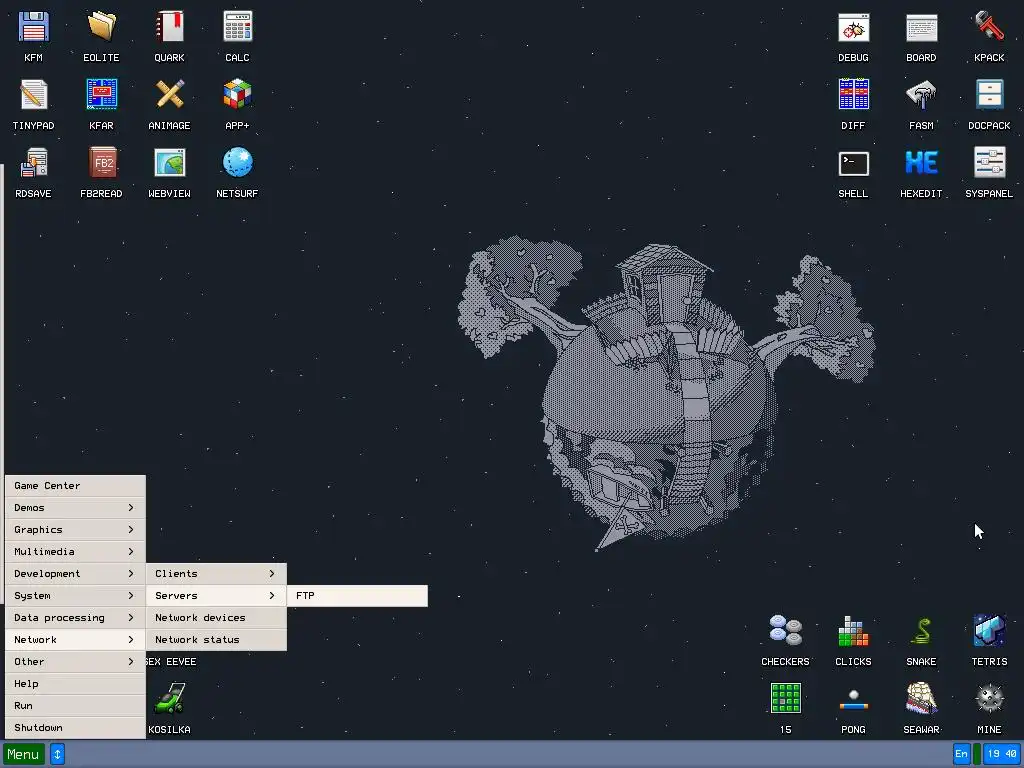Open the SEAWAR ship game icon
The height and width of the screenshot is (768, 1024).
tap(921, 699)
